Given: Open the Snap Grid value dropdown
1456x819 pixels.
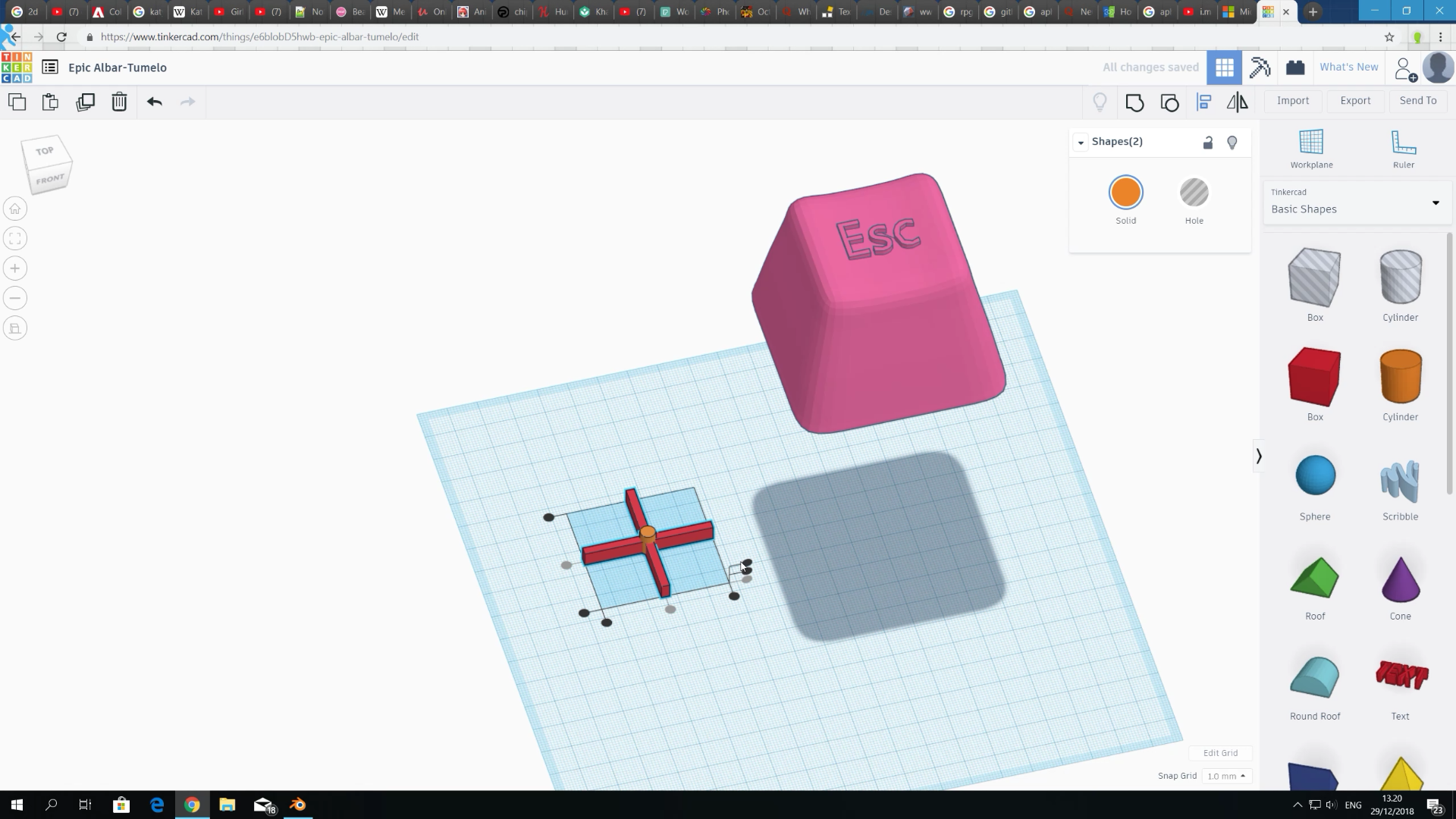Looking at the screenshot, I should (1226, 776).
